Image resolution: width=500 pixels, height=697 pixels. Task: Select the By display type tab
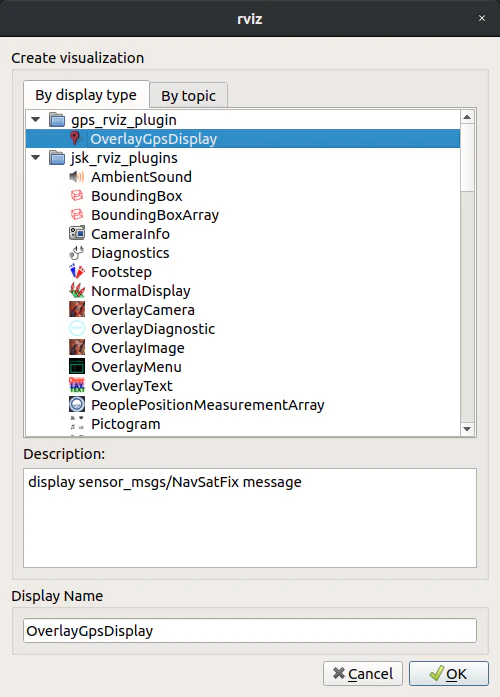[x=86, y=94]
